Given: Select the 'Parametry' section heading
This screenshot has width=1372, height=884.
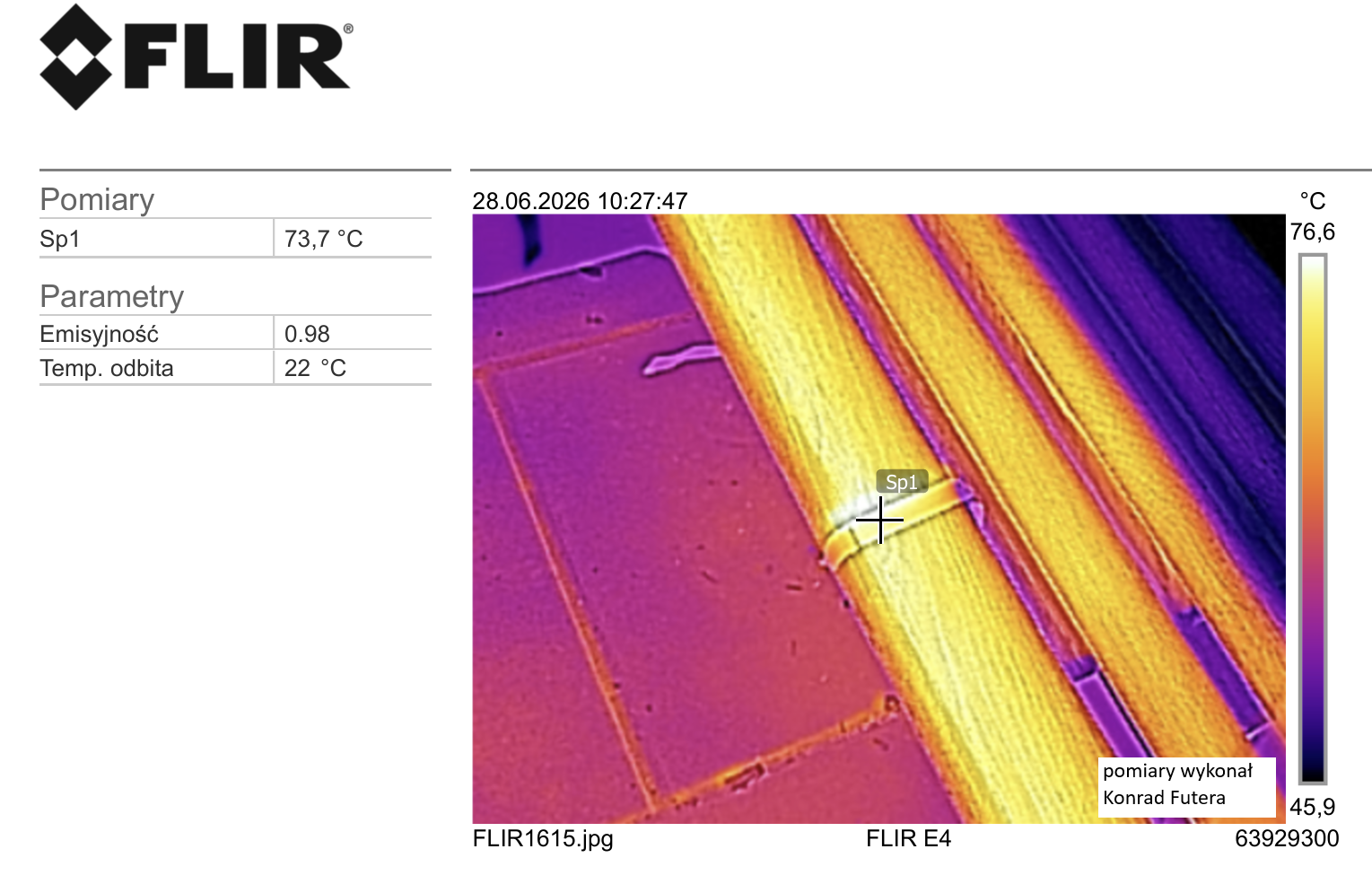Looking at the screenshot, I should click(112, 296).
